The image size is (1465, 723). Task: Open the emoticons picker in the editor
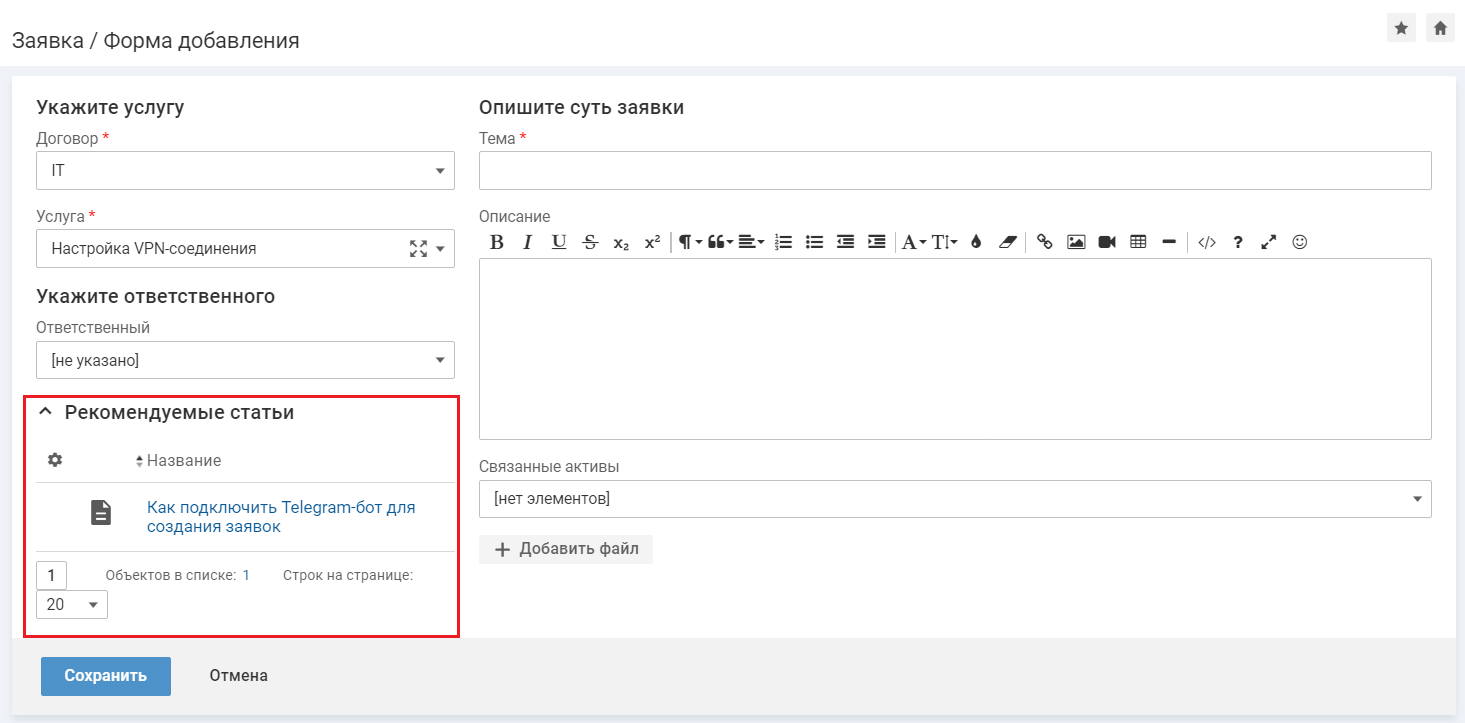click(x=1300, y=242)
